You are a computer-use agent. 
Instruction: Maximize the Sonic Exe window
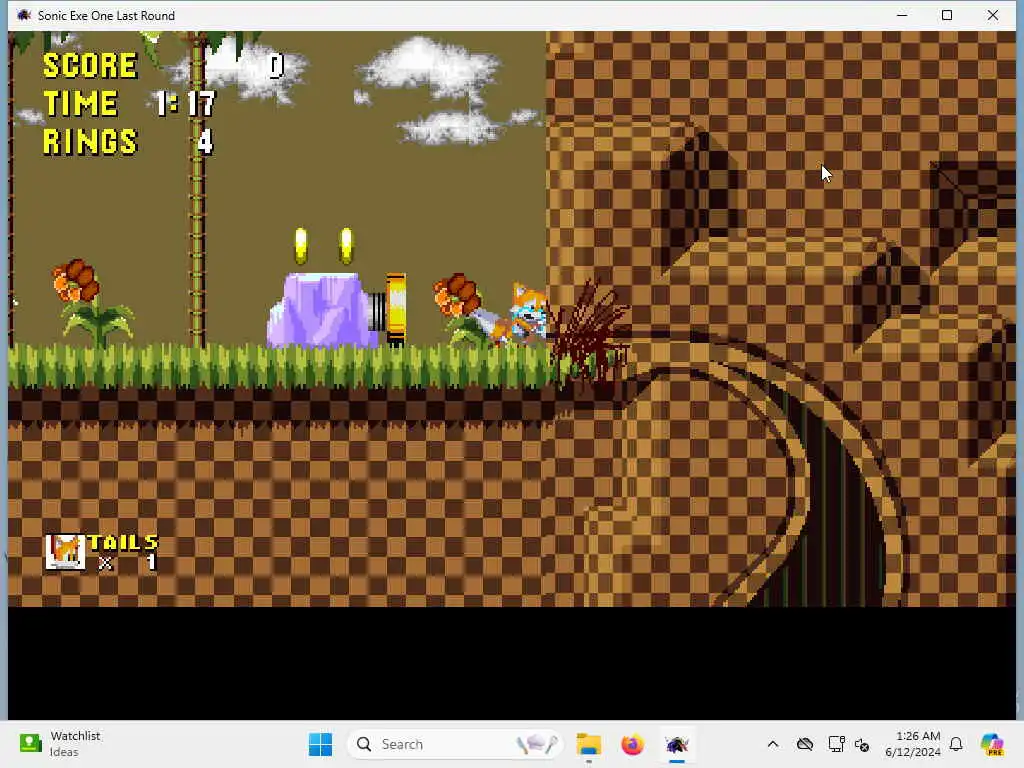[947, 15]
